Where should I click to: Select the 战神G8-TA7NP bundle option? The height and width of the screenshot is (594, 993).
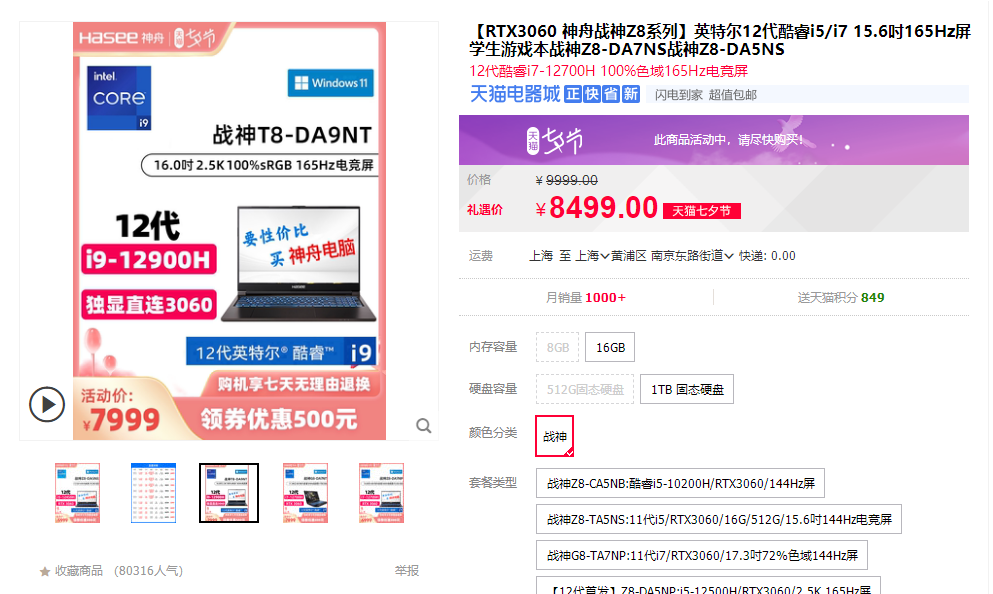(x=703, y=553)
